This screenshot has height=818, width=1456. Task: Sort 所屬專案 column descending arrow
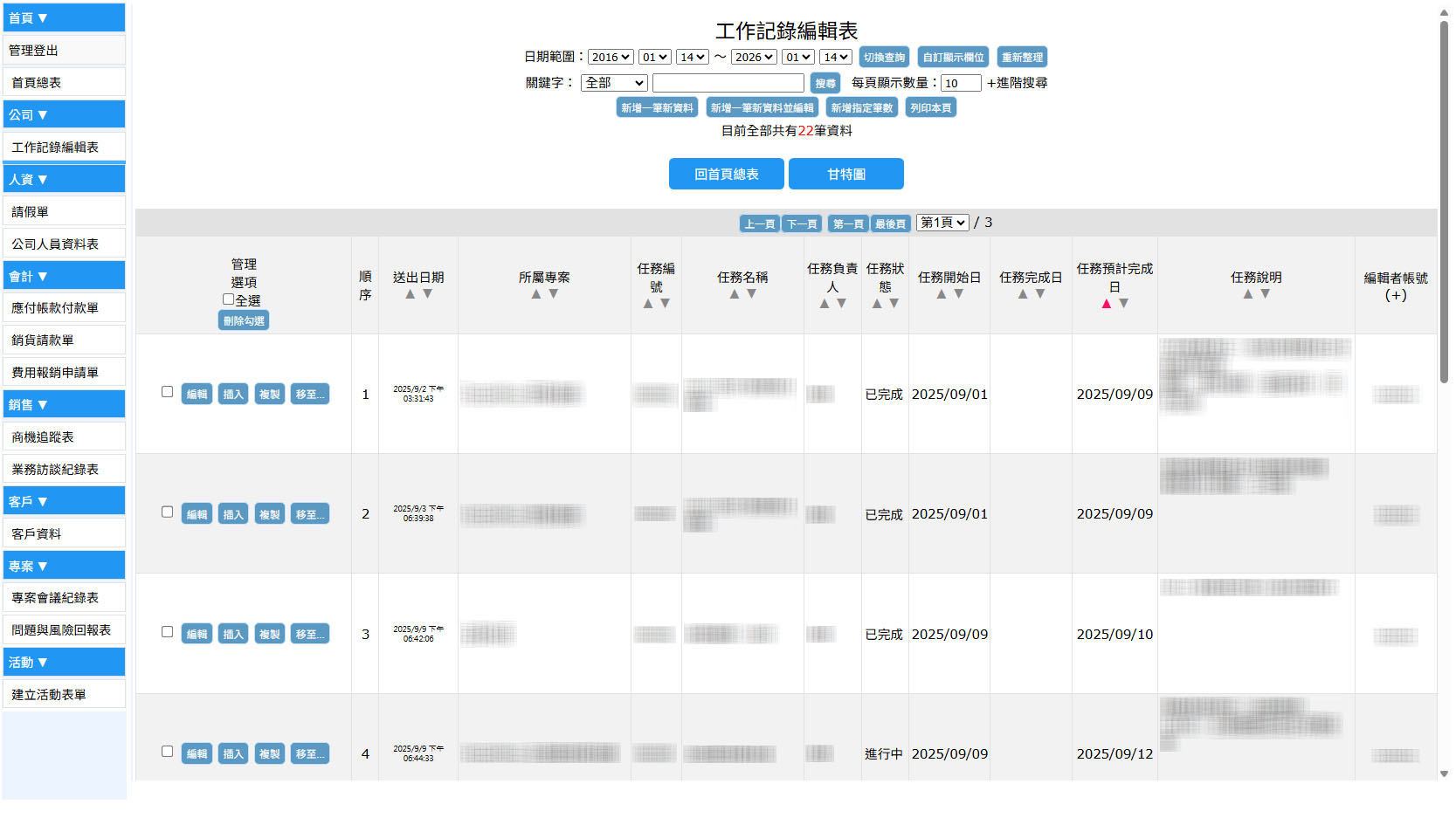point(553,294)
